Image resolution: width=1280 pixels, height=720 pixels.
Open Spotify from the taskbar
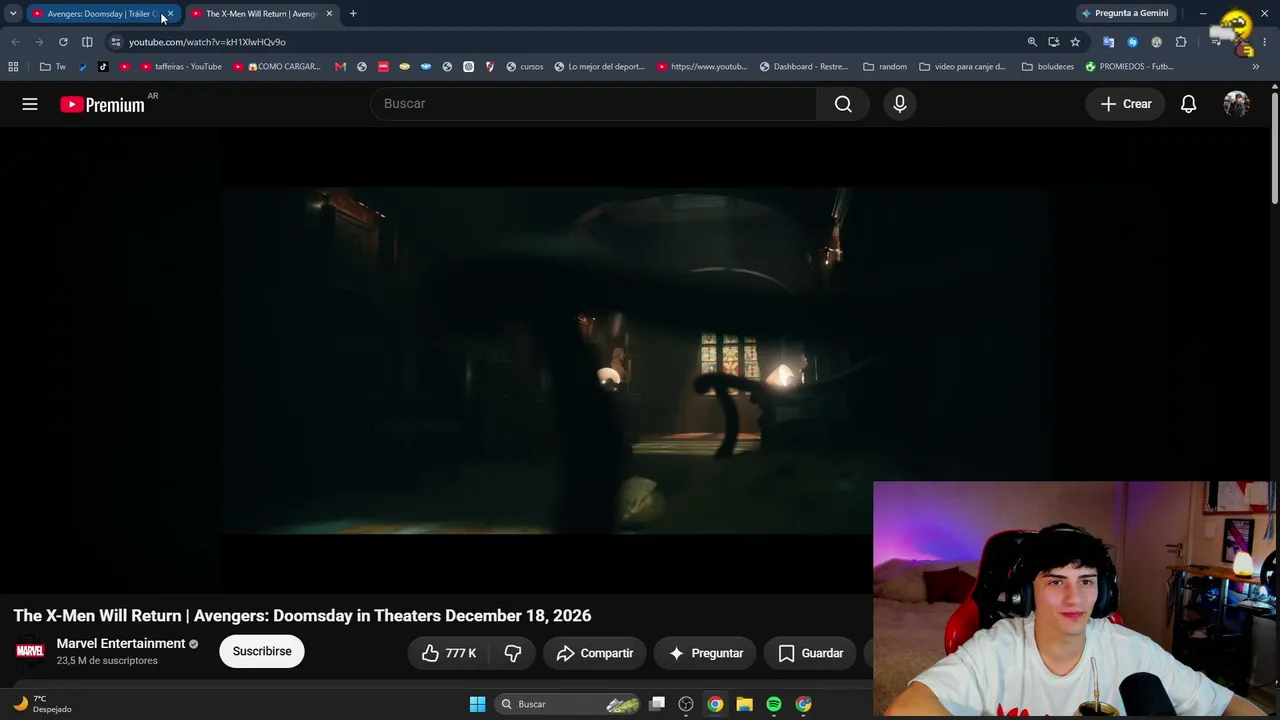[x=774, y=704]
